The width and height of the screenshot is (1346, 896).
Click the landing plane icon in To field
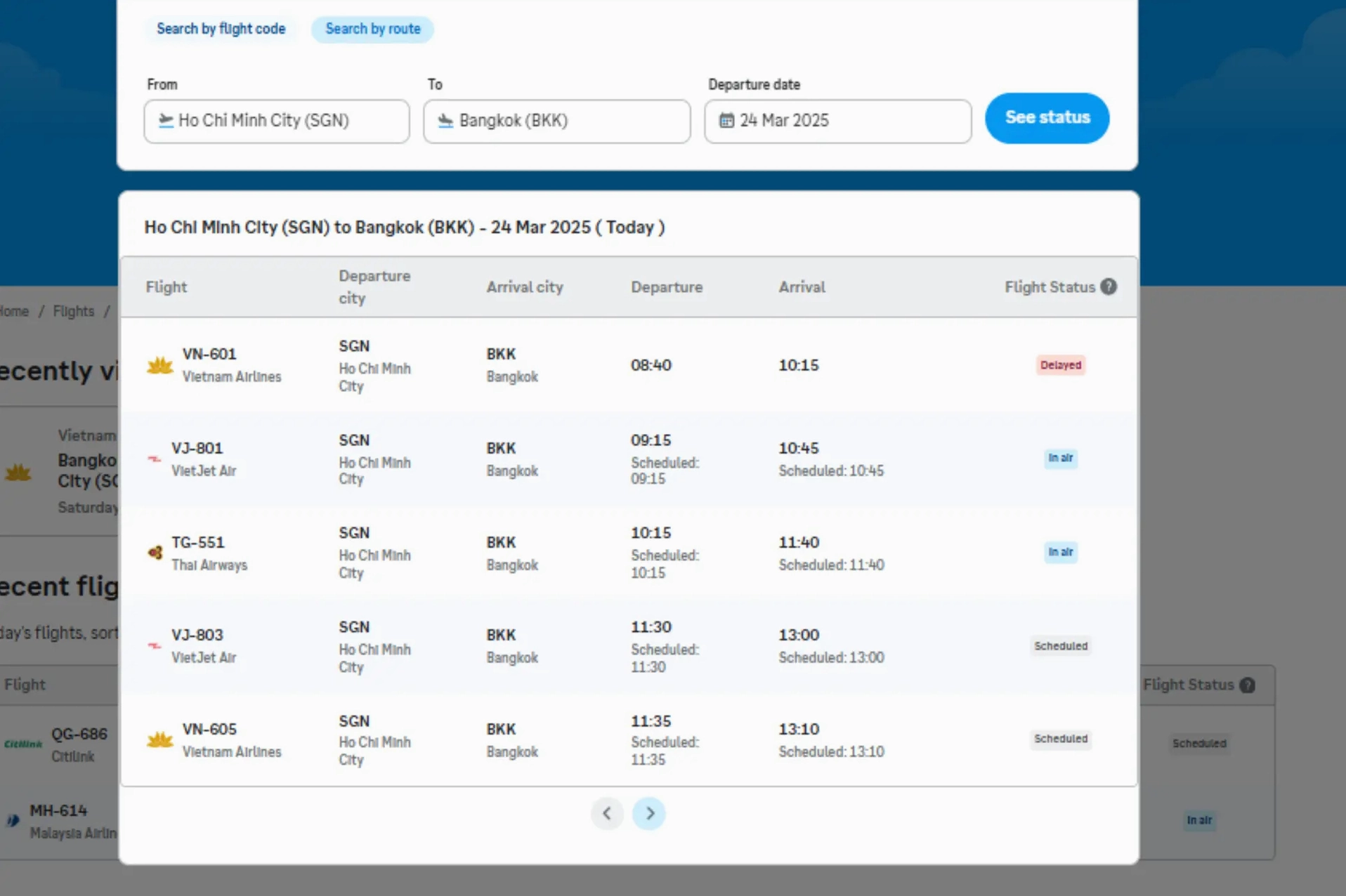445,121
